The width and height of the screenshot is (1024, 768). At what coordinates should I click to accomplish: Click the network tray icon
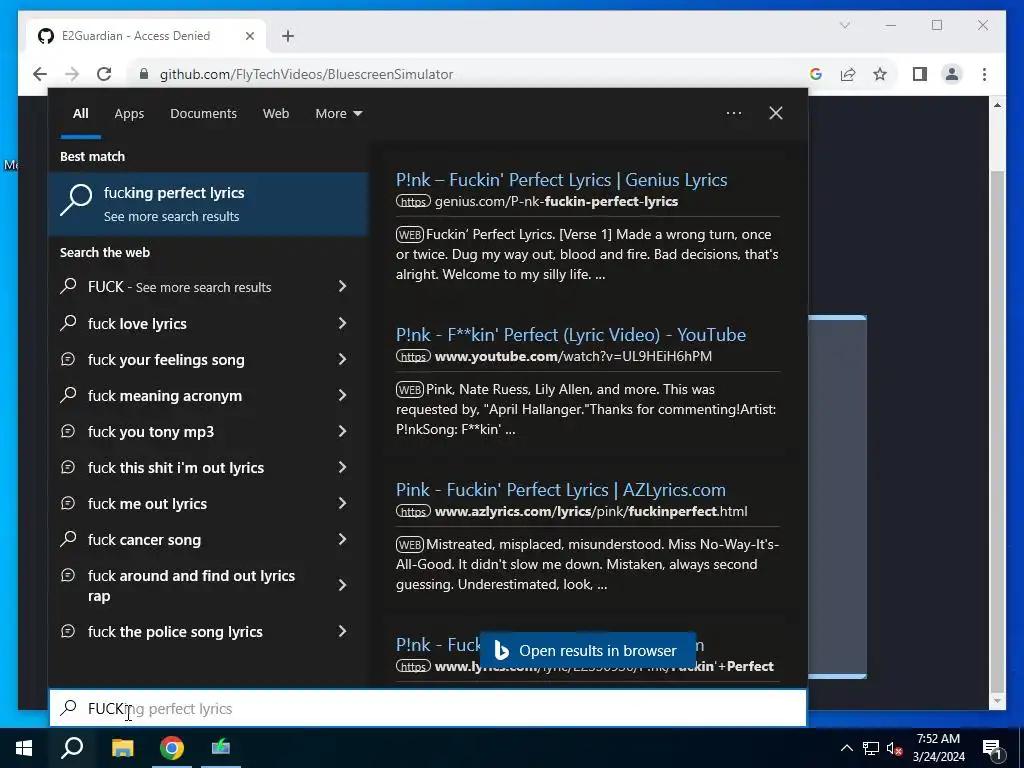871,748
